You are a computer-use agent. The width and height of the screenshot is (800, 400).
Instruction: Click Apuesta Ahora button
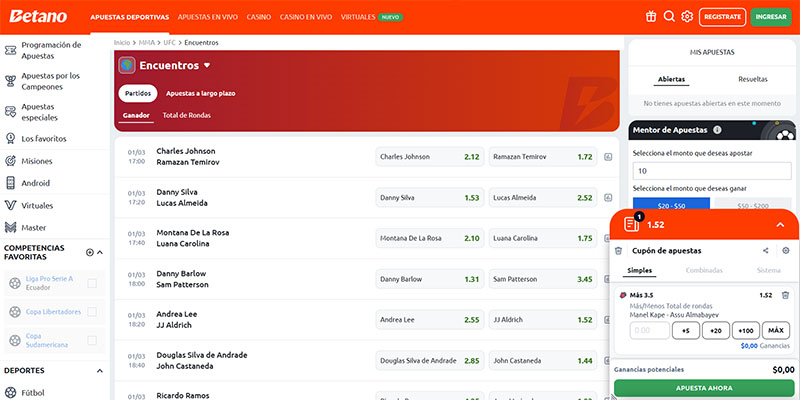click(x=704, y=388)
